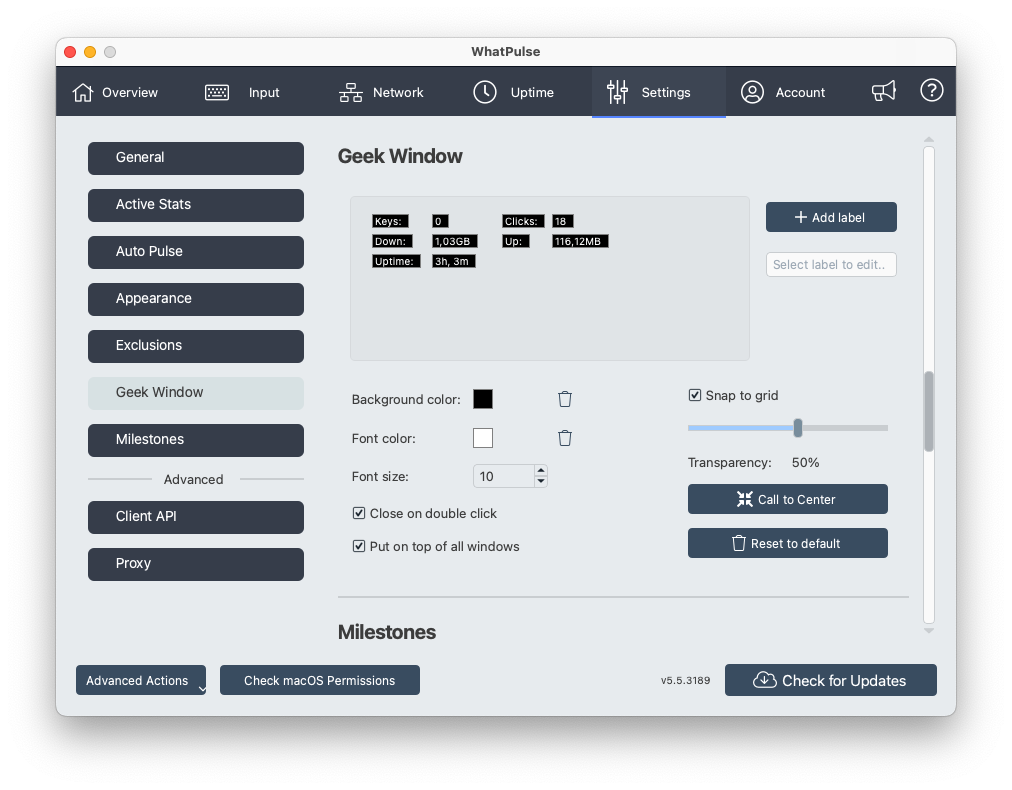Click the transparency slider handle
The height and width of the screenshot is (790, 1012).
798,427
